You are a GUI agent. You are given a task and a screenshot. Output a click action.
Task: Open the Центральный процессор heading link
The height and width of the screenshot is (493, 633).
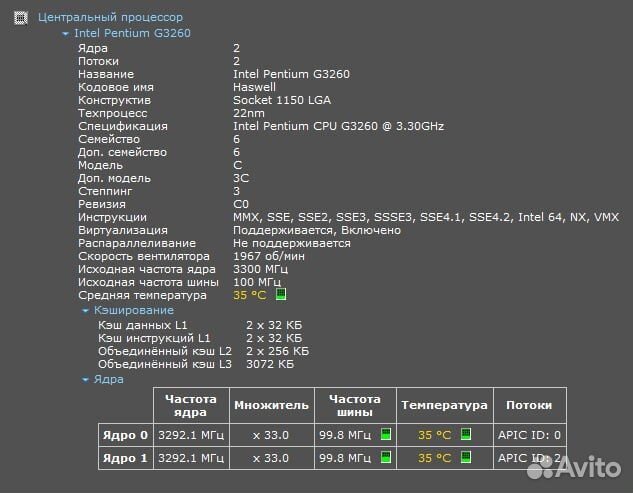click(x=110, y=17)
